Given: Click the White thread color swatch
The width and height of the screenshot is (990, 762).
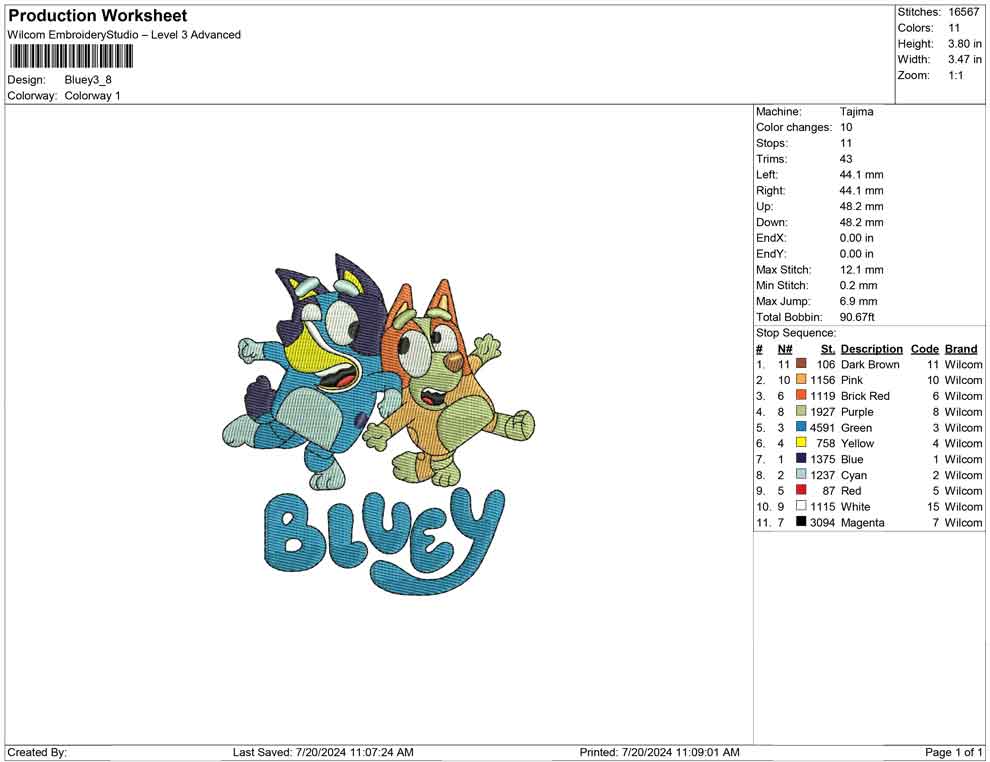Looking at the screenshot, I should click(801, 506).
